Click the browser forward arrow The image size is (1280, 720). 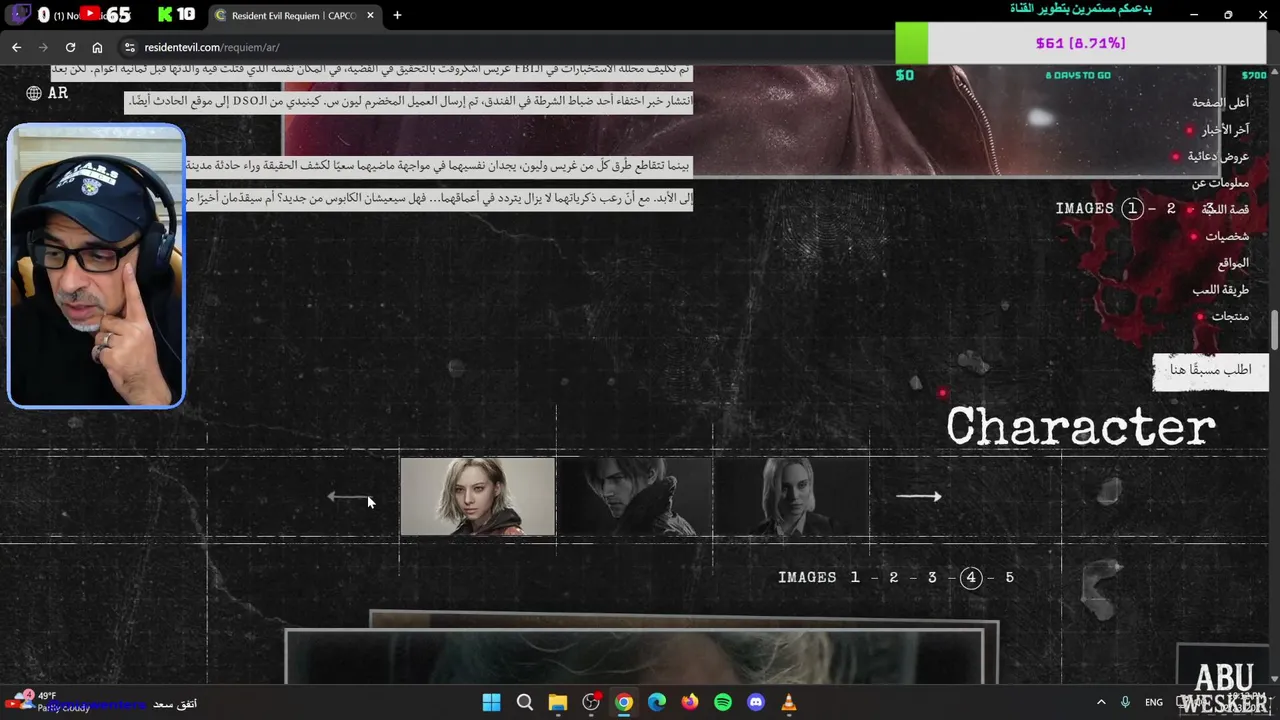[x=43, y=47]
